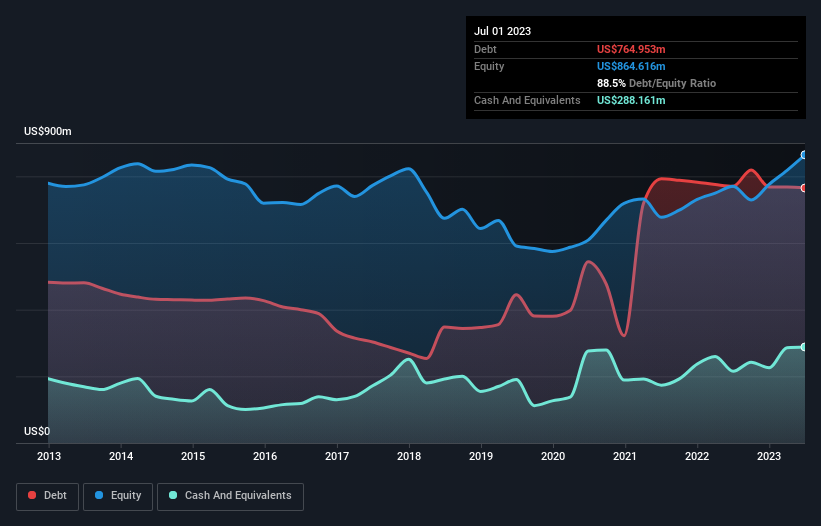
Task: Select the Debt value US$764.953m in tooltip
Action: pos(632,49)
